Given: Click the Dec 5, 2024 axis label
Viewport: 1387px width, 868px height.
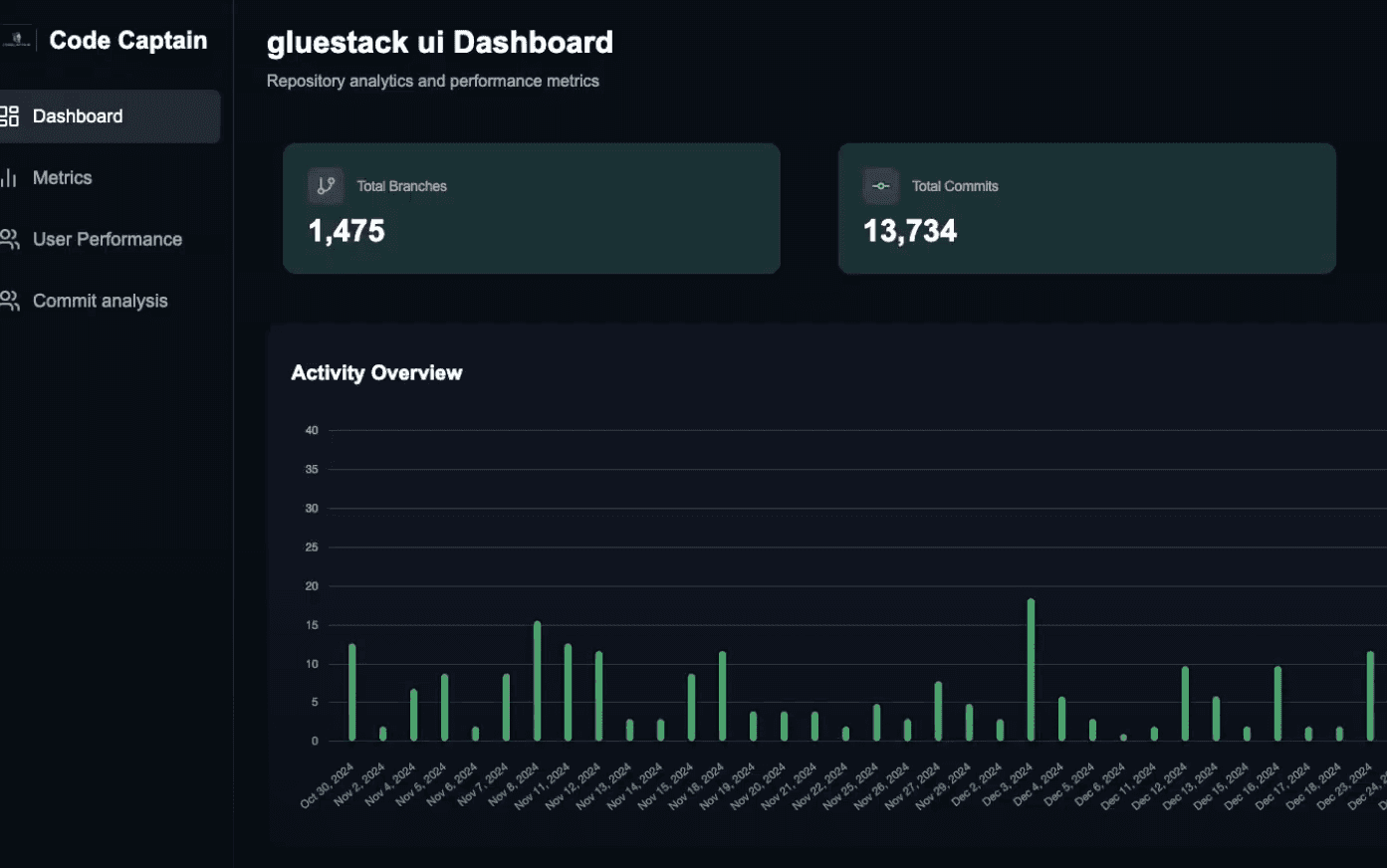Looking at the screenshot, I should coord(1070,784).
